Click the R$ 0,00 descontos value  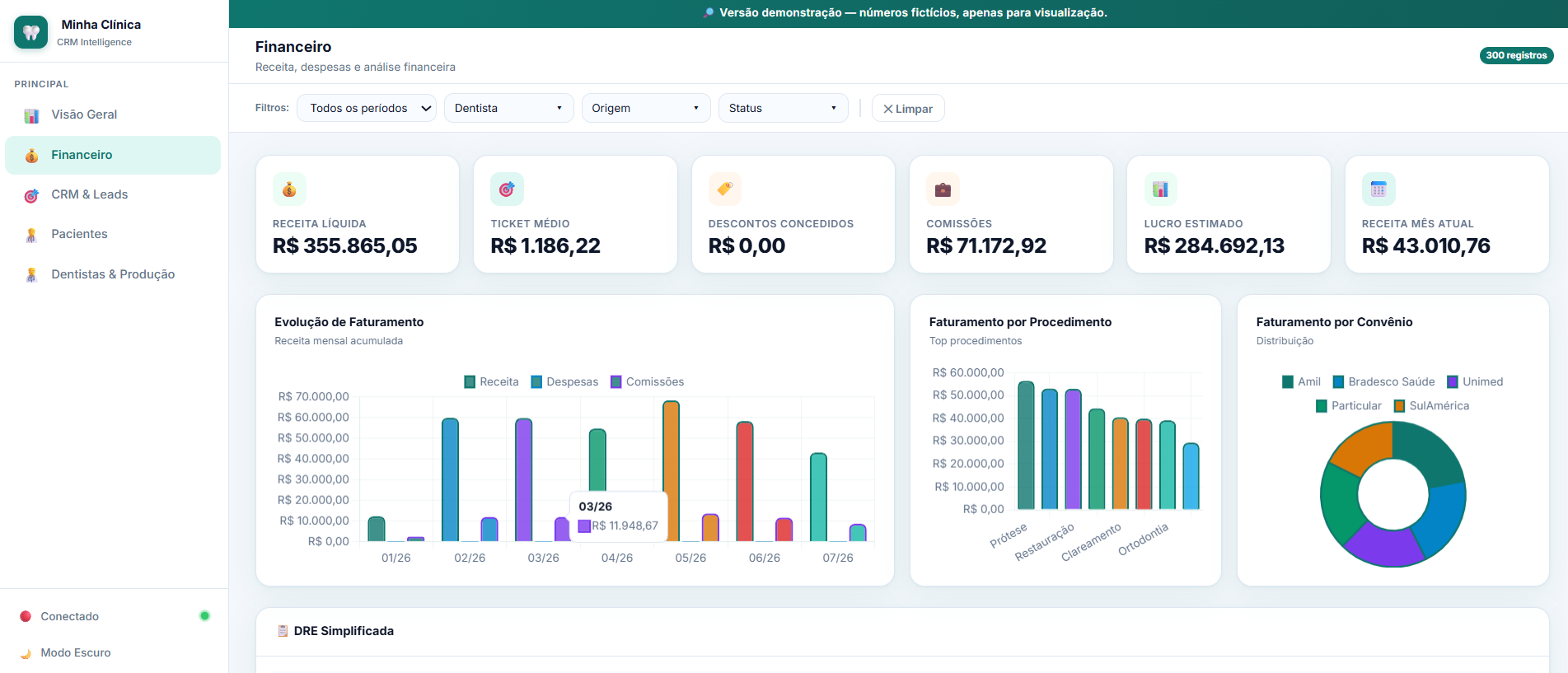coord(747,245)
